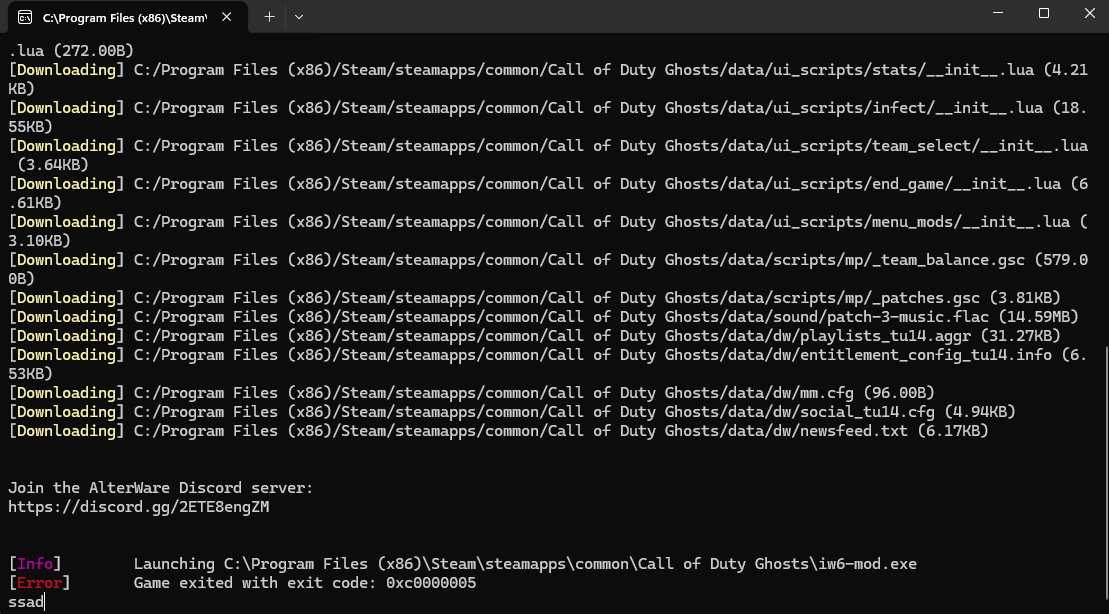Click the 'ssad' input line at prompt

click(26, 602)
